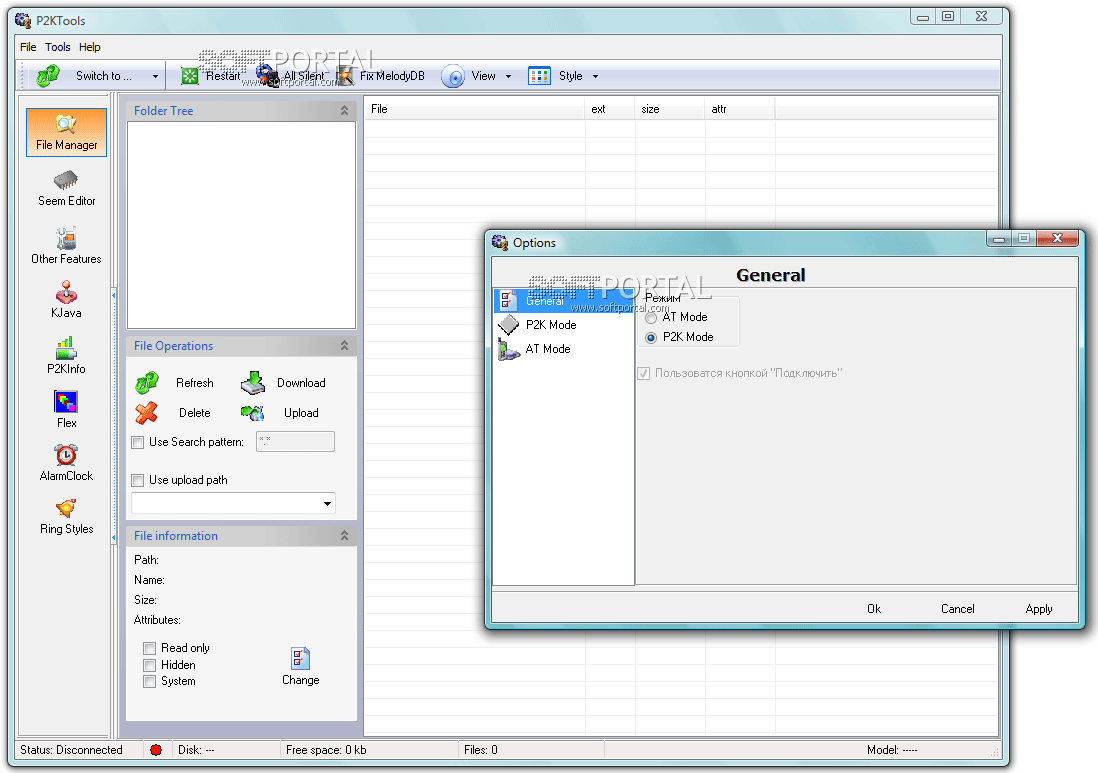Click the P2KTools title bar app icon

coord(23,20)
